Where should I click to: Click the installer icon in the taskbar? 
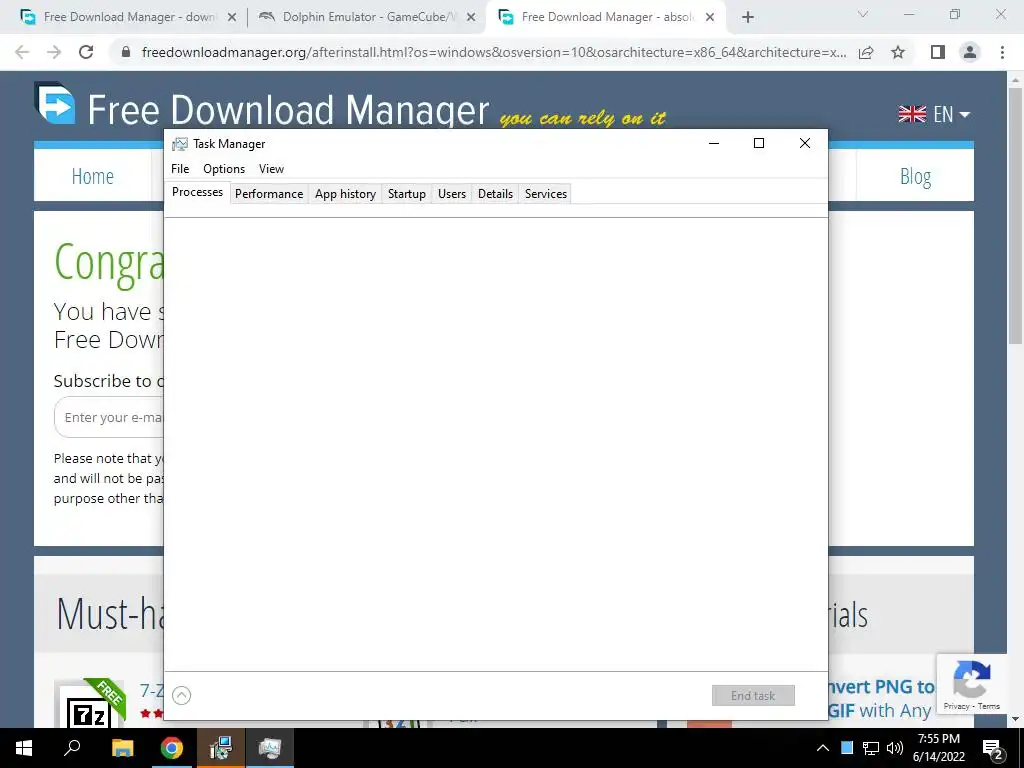221,748
